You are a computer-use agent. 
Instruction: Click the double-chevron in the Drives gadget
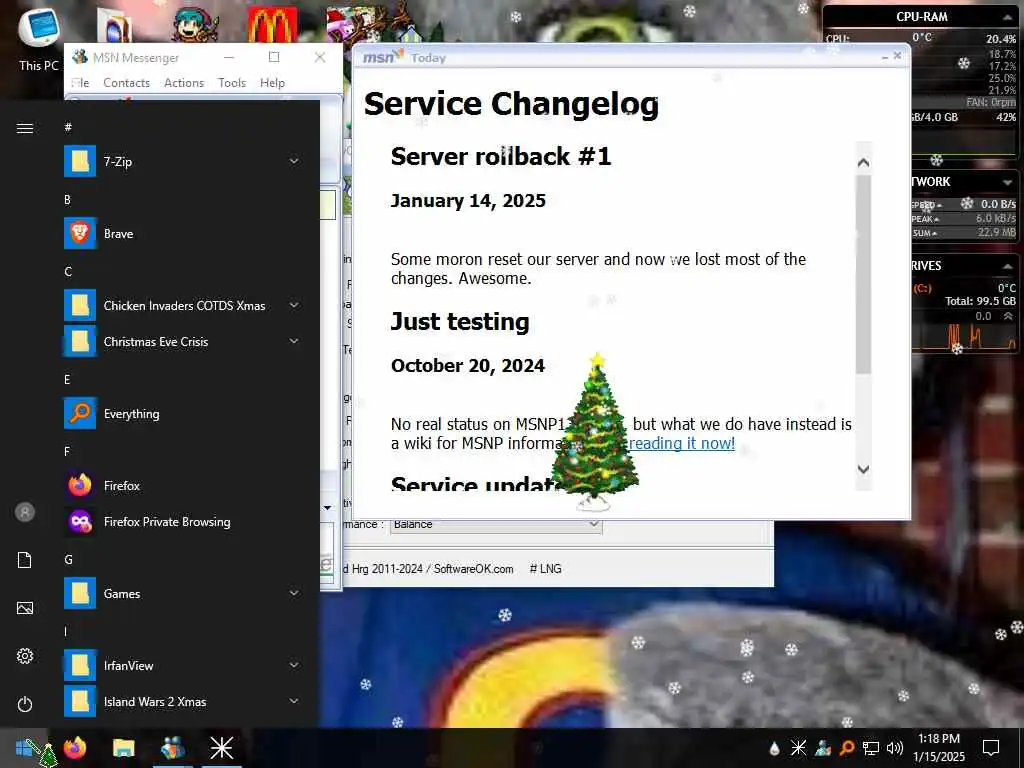pyautogui.click(x=1008, y=316)
